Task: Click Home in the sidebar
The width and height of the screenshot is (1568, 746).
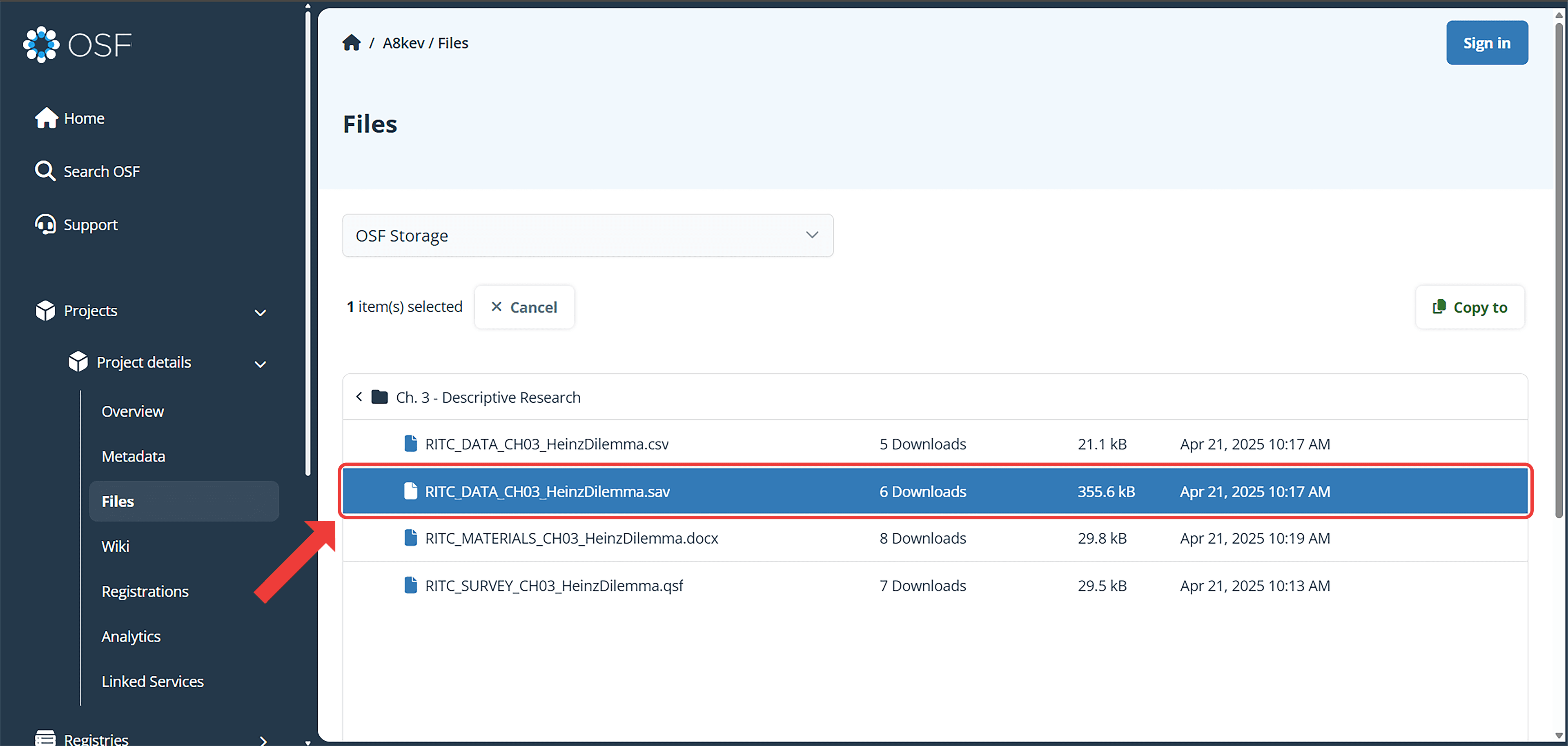Action: click(x=84, y=118)
